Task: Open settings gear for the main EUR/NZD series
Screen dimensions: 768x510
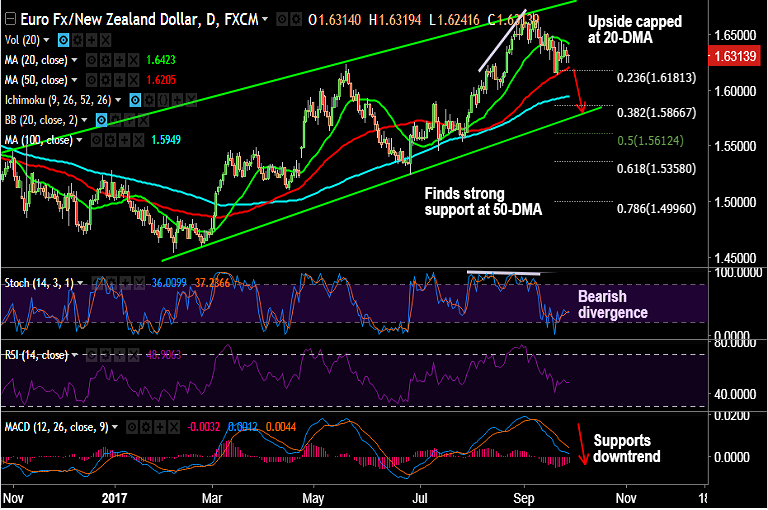Action: (x=295, y=20)
